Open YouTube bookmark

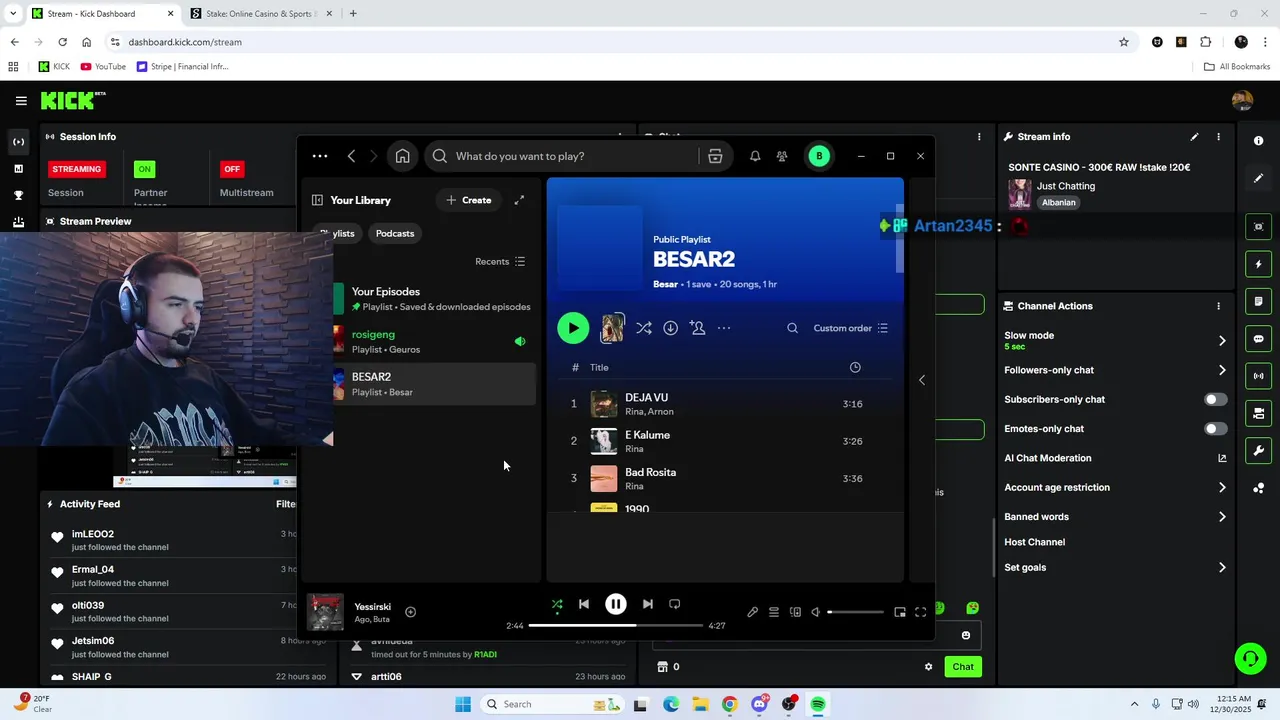click(102, 67)
